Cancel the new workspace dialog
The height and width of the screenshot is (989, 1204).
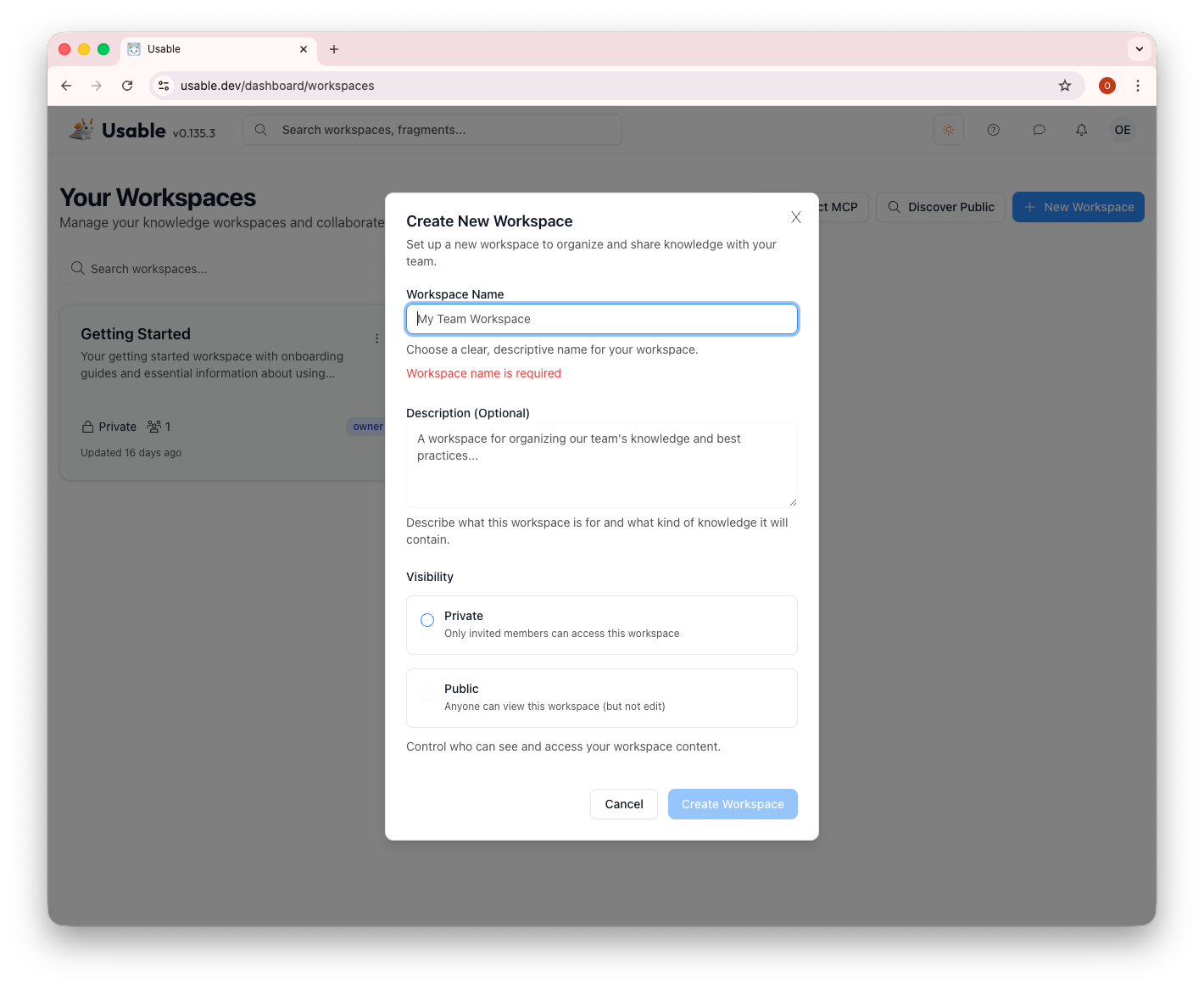(623, 804)
